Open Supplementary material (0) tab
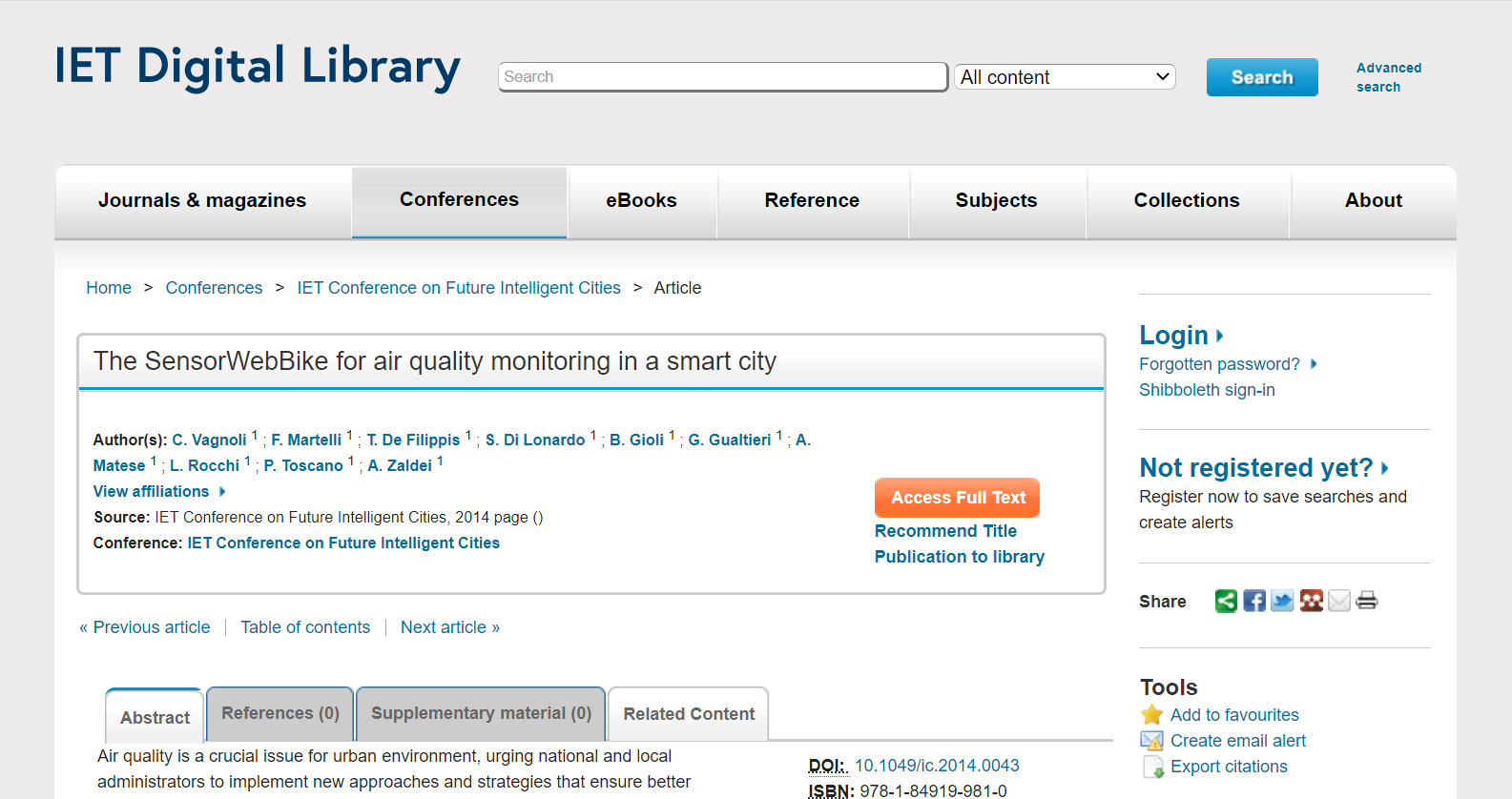 coord(481,713)
